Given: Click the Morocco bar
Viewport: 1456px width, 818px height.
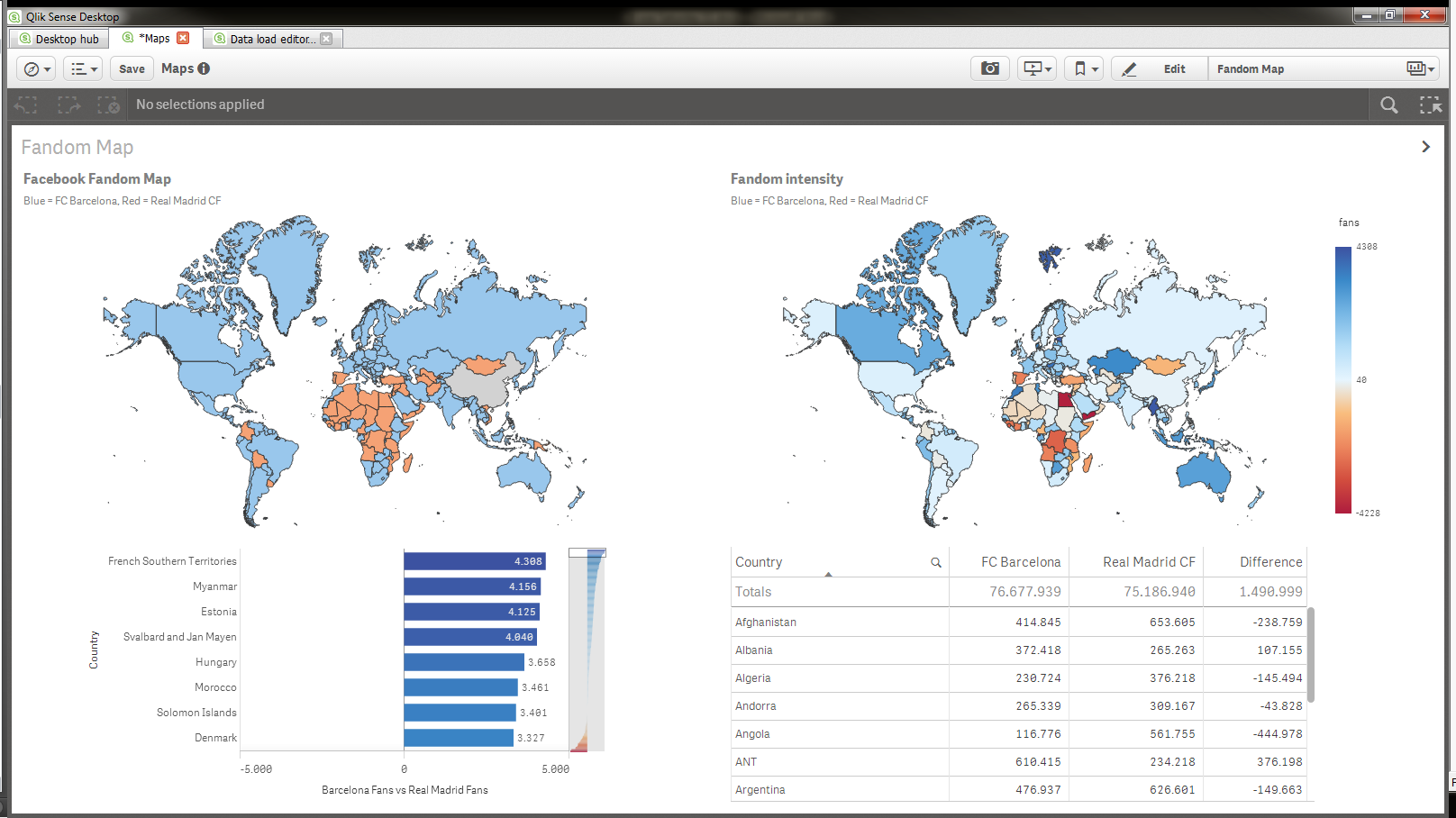Looking at the screenshot, I should 461,687.
